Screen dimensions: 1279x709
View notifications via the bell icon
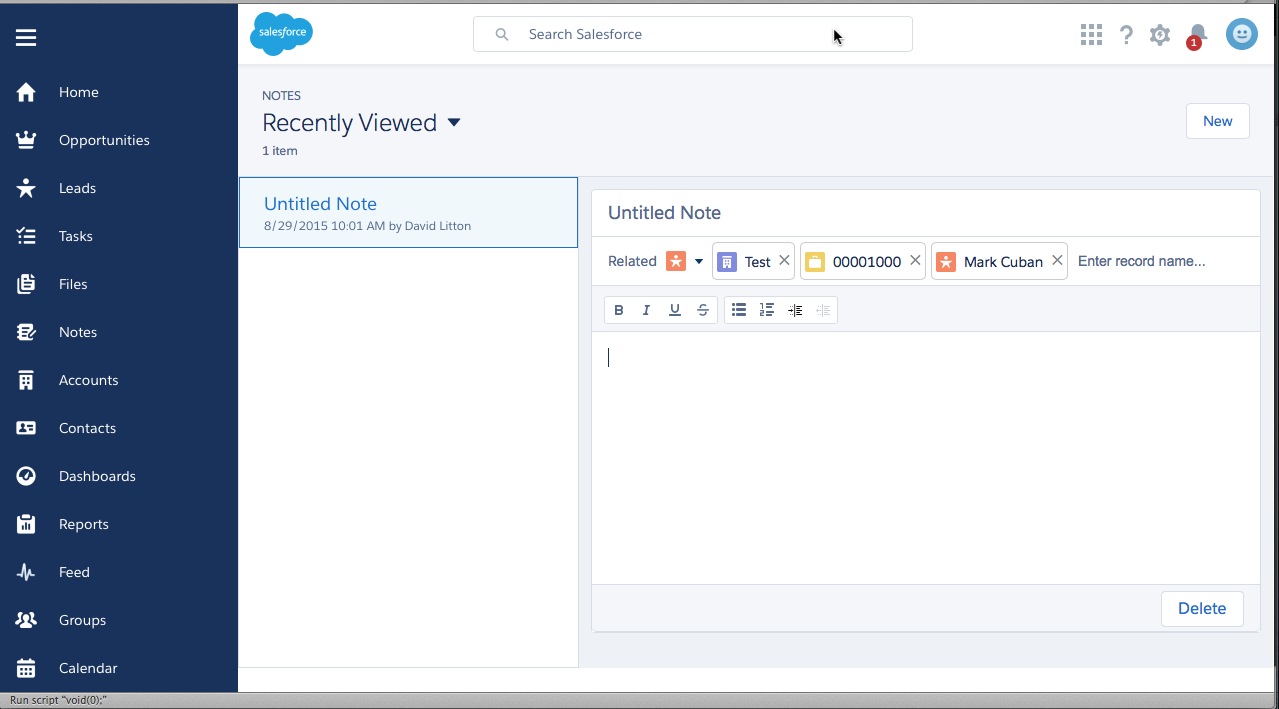click(1197, 35)
